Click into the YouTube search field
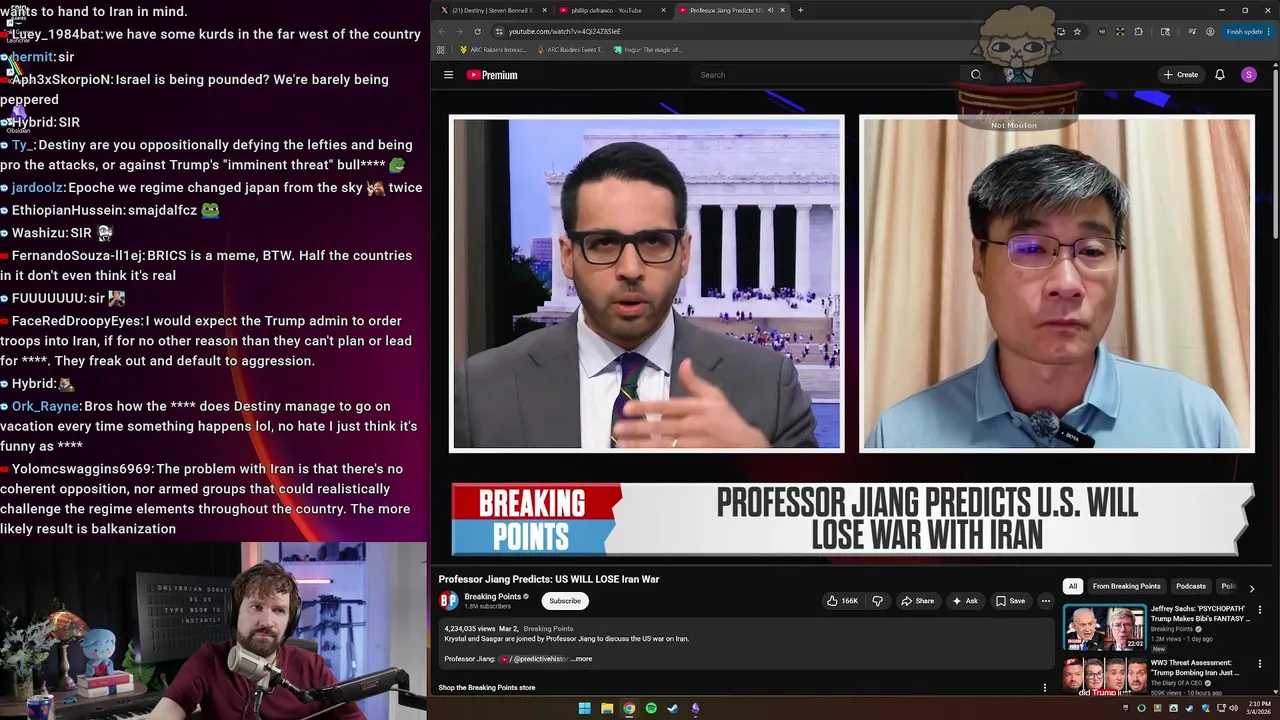 pyautogui.click(x=828, y=75)
